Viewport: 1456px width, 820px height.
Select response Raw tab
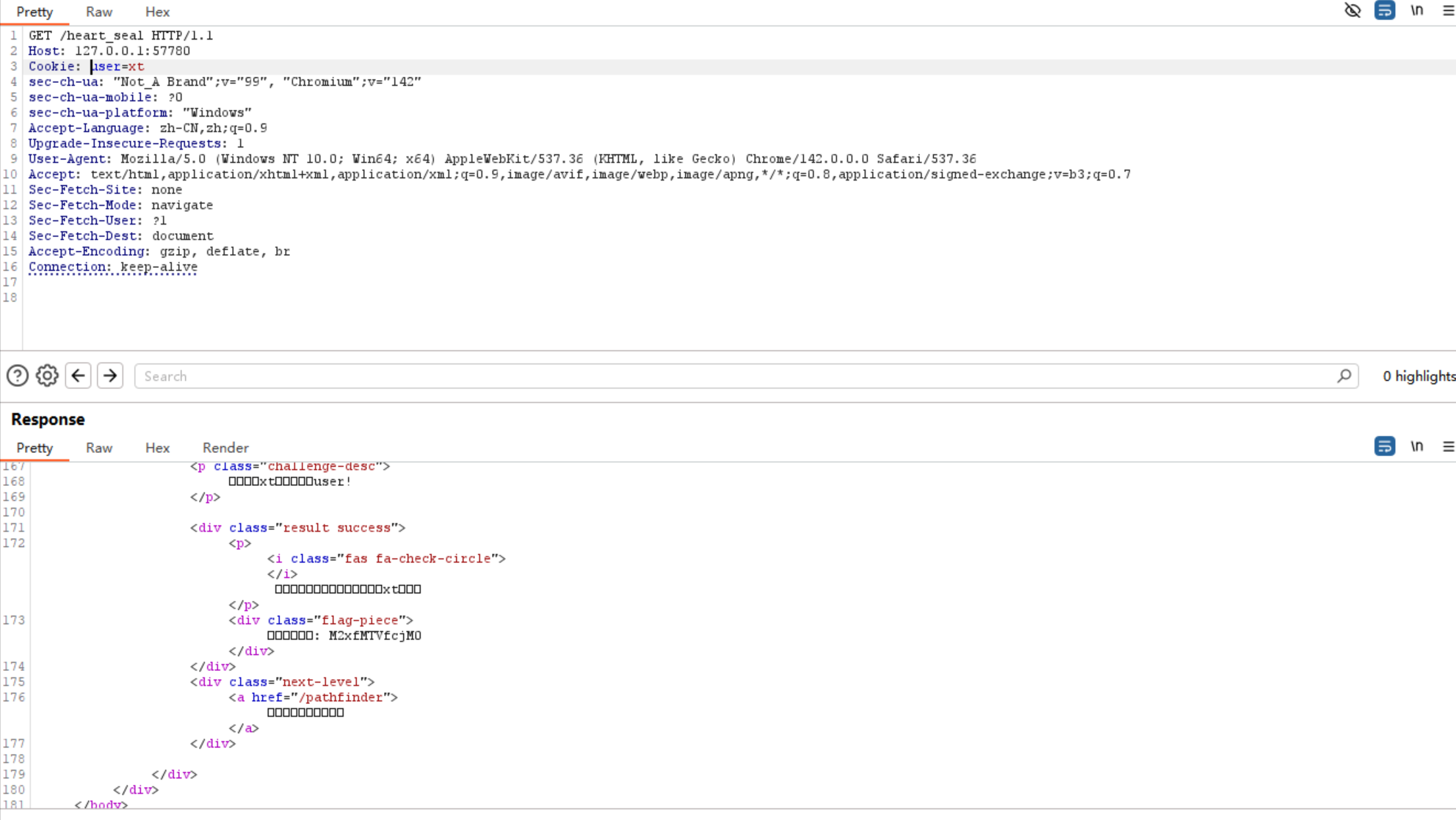click(x=98, y=448)
